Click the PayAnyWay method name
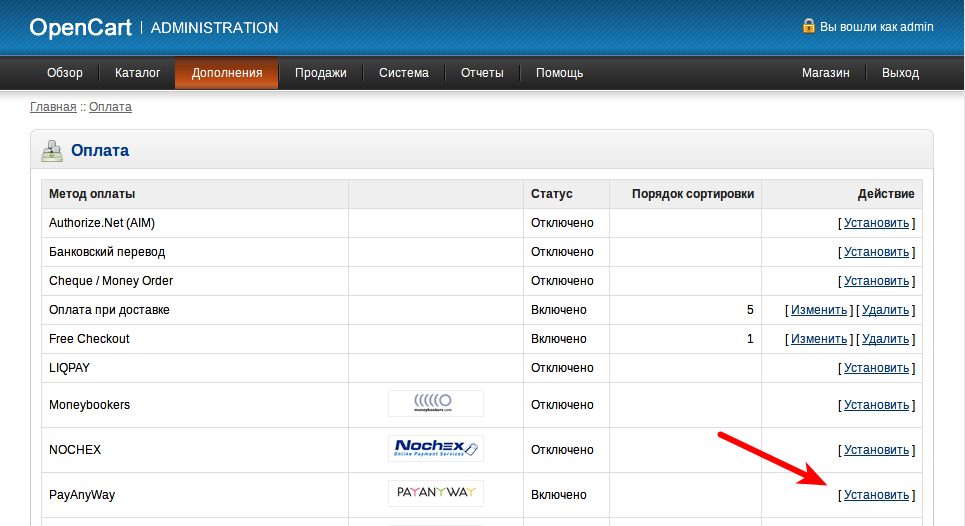The height and width of the screenshot is (526, 965). [x=82, y=495]
